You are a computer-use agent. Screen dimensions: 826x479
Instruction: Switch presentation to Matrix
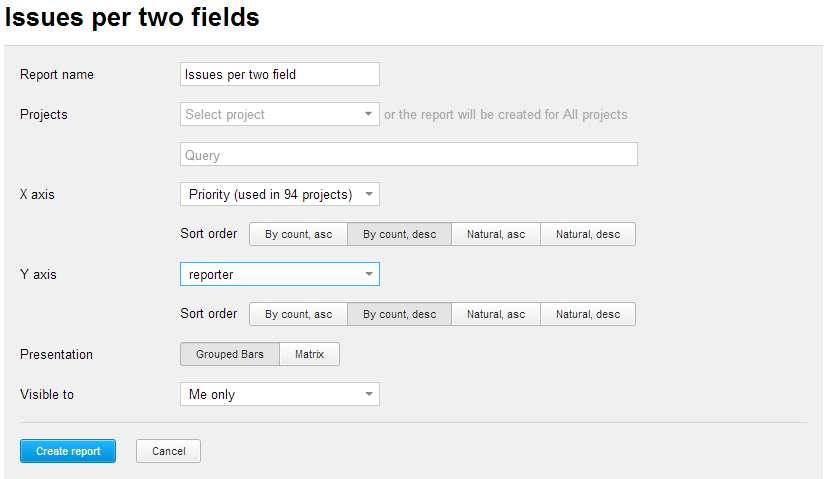[x=310, y=354]
